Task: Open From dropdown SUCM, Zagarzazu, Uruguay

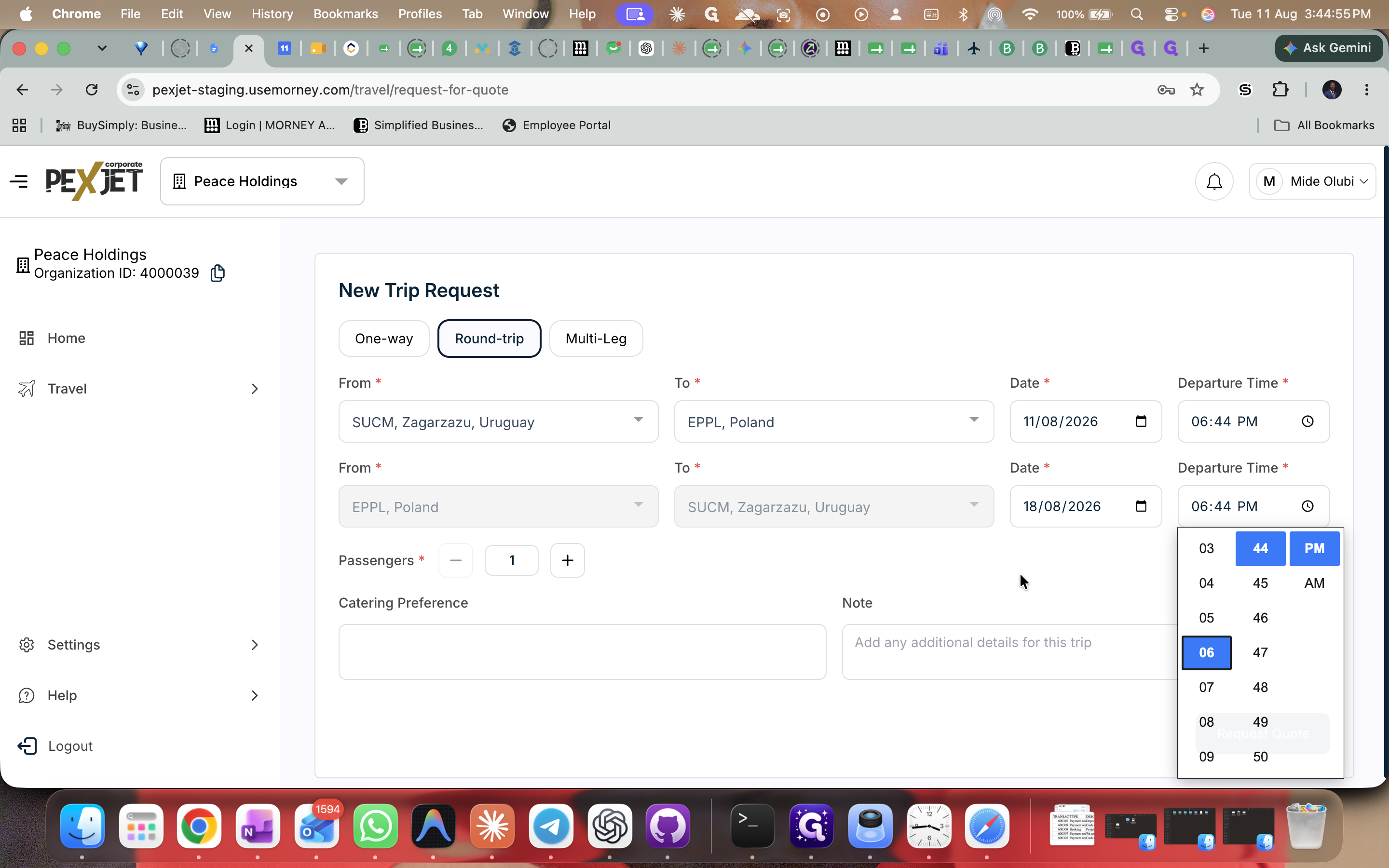Action: tap(498, 422)
